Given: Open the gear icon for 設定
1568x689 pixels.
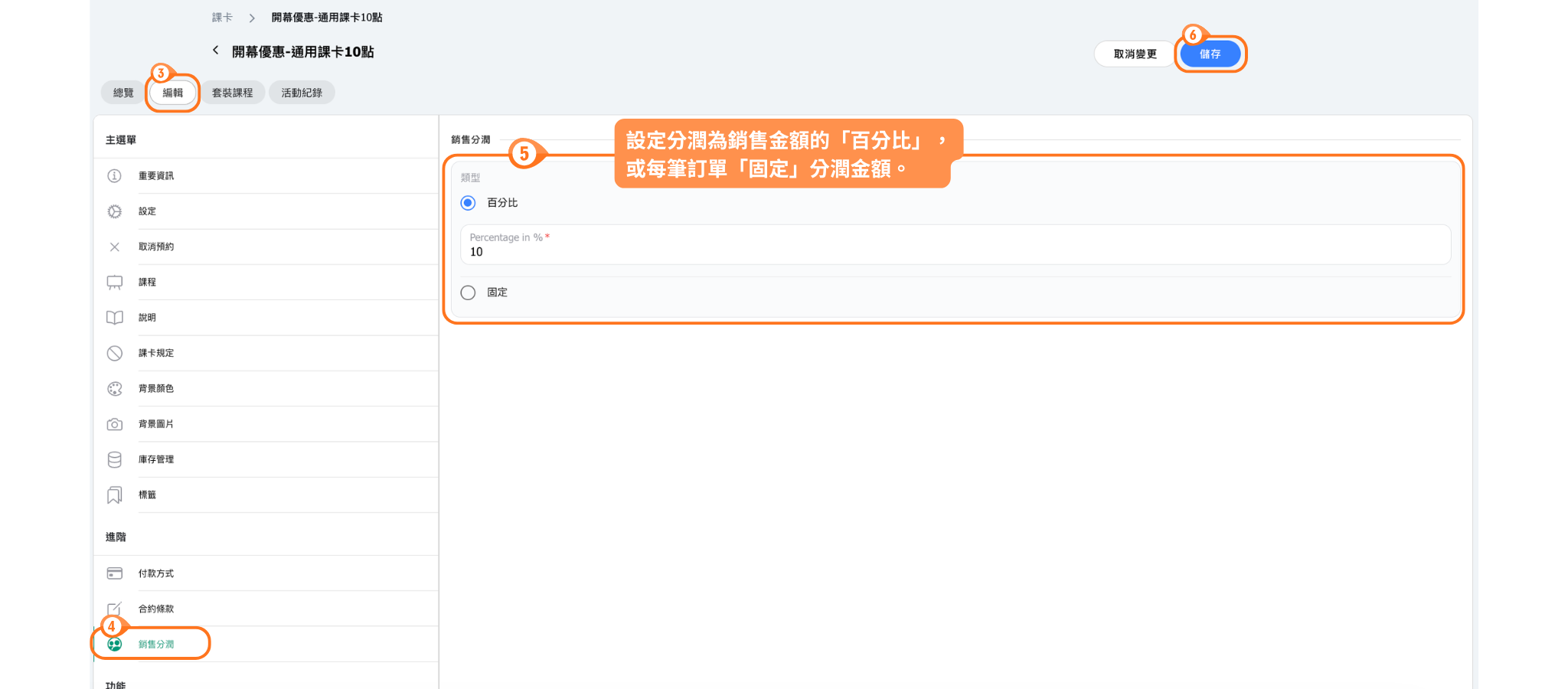Looking at the screenshot, I should pyautogui.click(x=114, y=211).
